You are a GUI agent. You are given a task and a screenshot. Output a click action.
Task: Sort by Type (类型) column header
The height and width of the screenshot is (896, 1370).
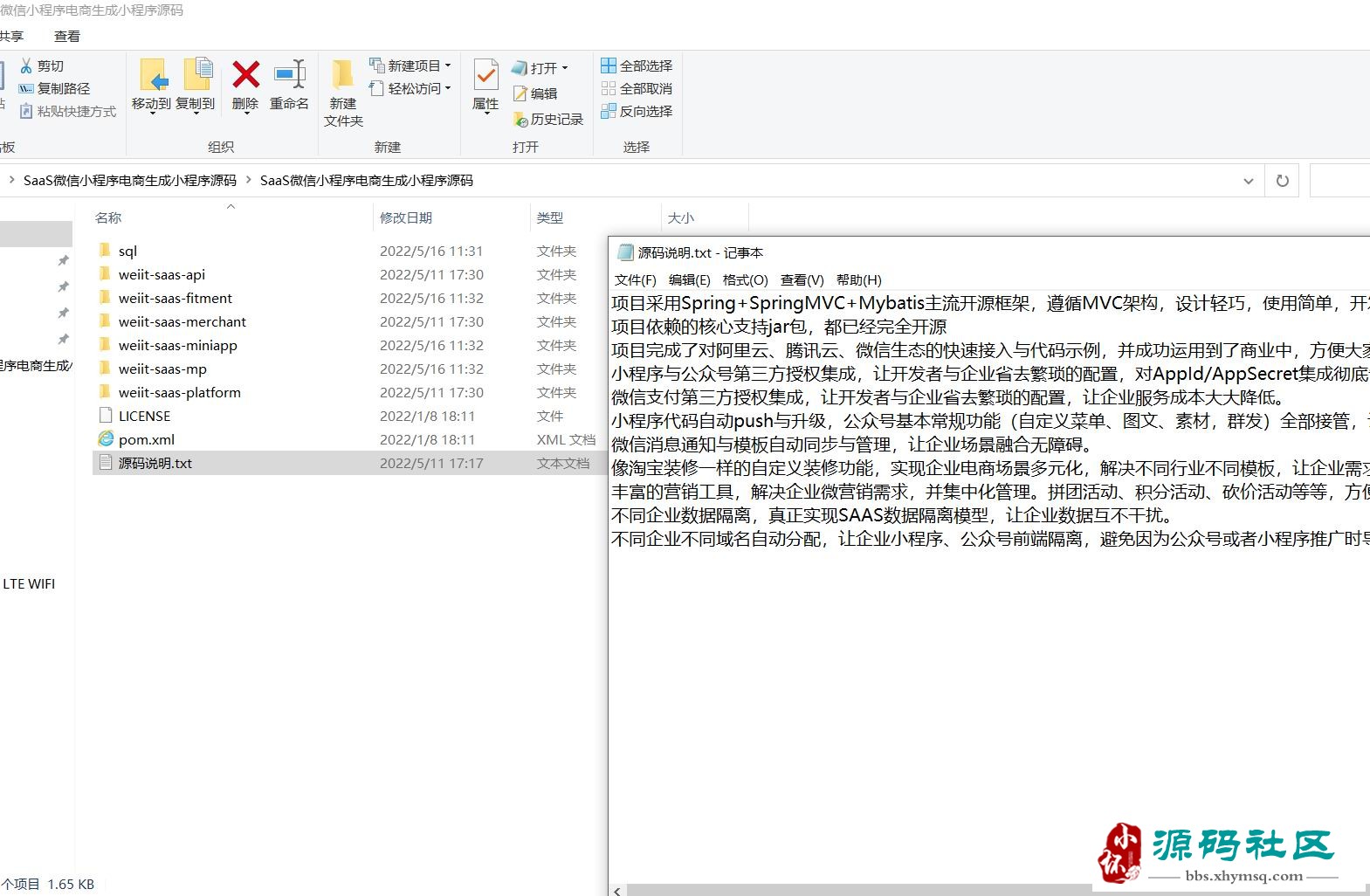[596, 217]
